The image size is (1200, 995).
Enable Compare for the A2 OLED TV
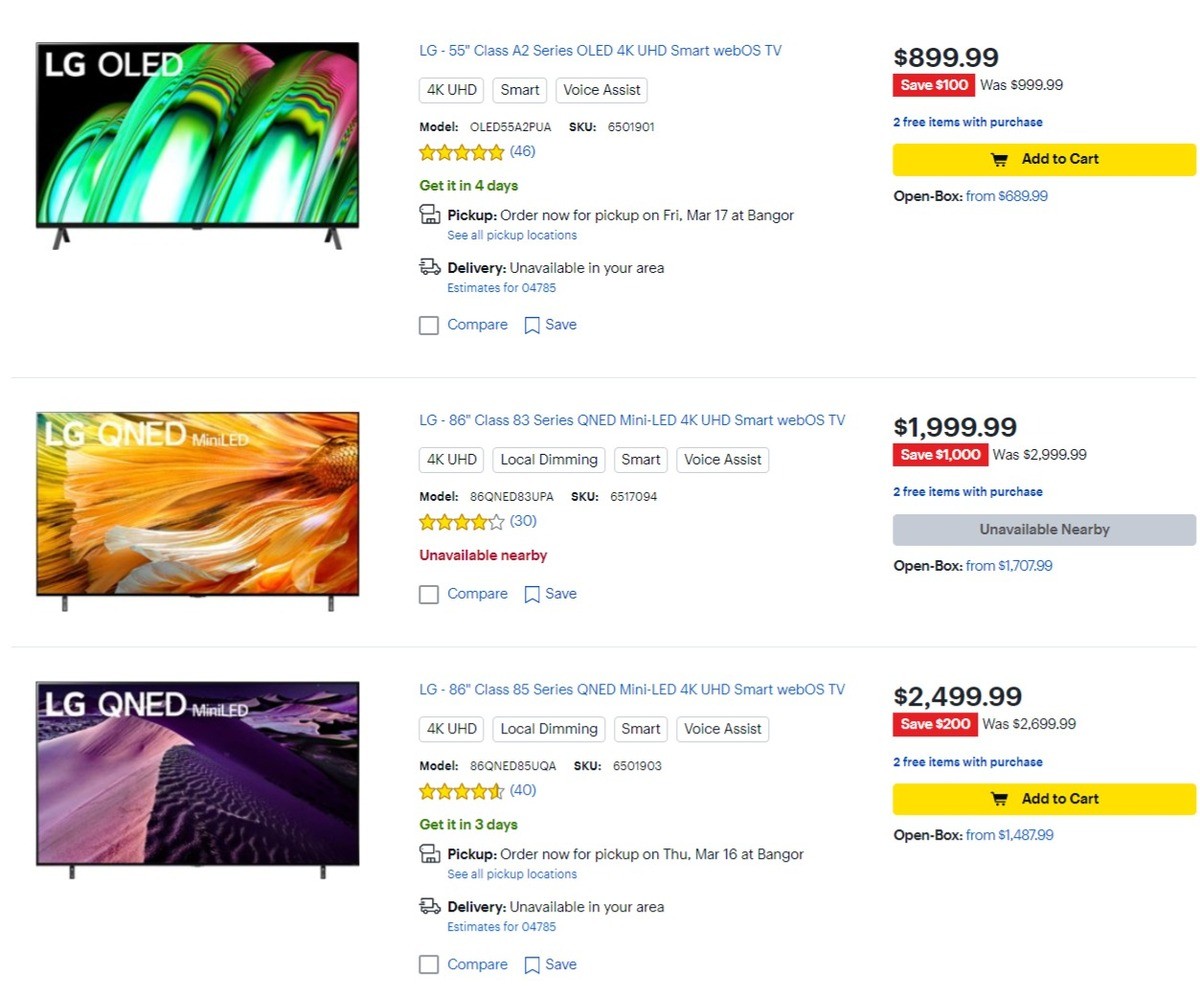tap(428, 324)
